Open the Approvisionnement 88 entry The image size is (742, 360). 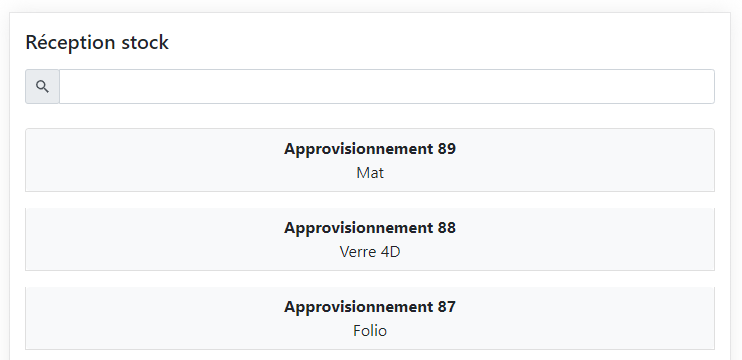pos(370,239)
